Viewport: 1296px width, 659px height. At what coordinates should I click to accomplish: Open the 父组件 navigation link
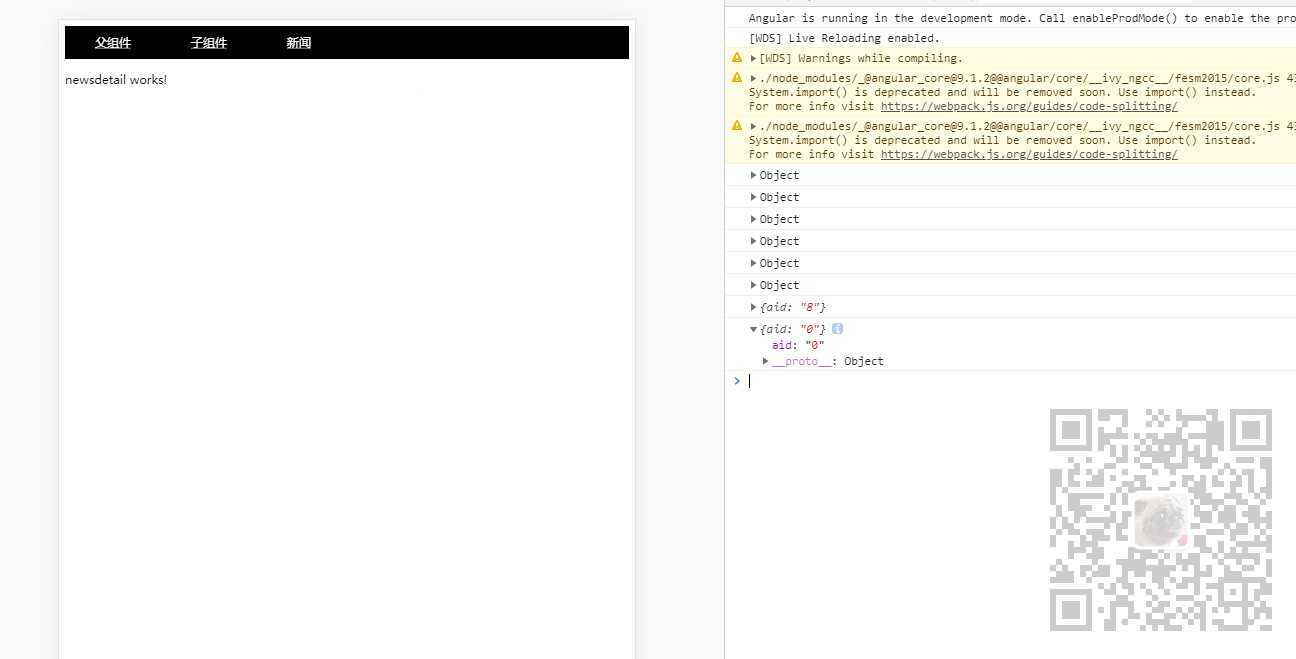pyautogui.click(x=113, y=43)
